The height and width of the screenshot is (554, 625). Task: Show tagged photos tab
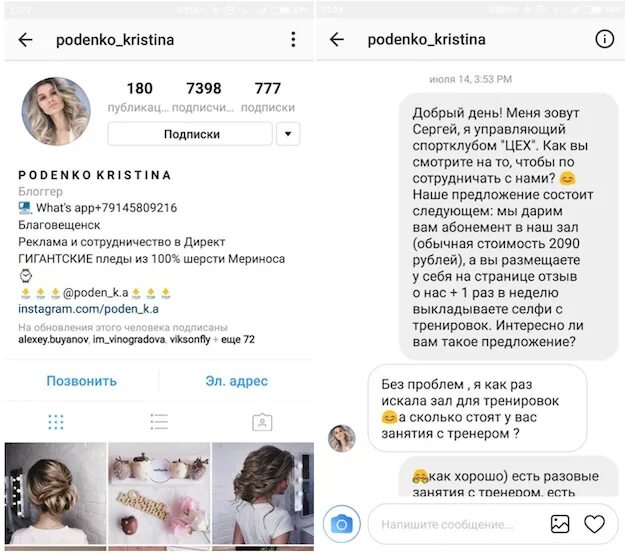point(262,422)
